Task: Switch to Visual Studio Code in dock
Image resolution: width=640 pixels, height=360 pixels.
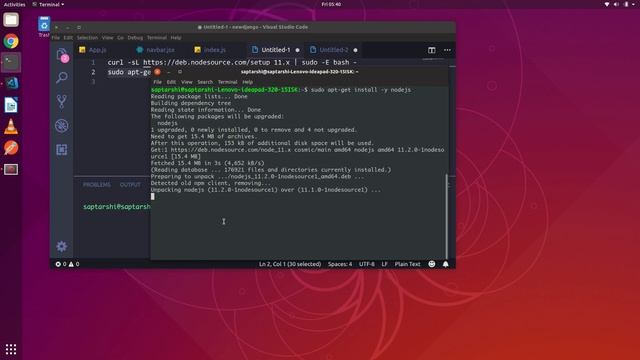Action: [11, 83]
